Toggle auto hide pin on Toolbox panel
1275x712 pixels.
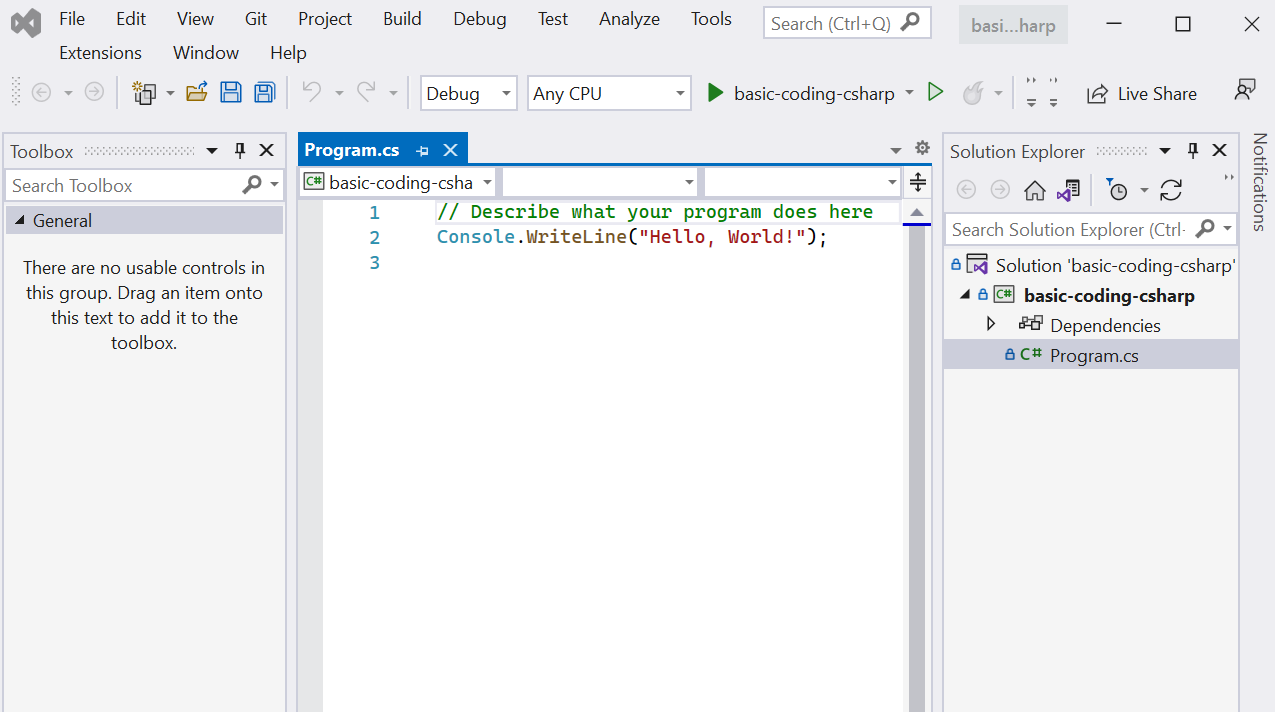click(240, 150)
